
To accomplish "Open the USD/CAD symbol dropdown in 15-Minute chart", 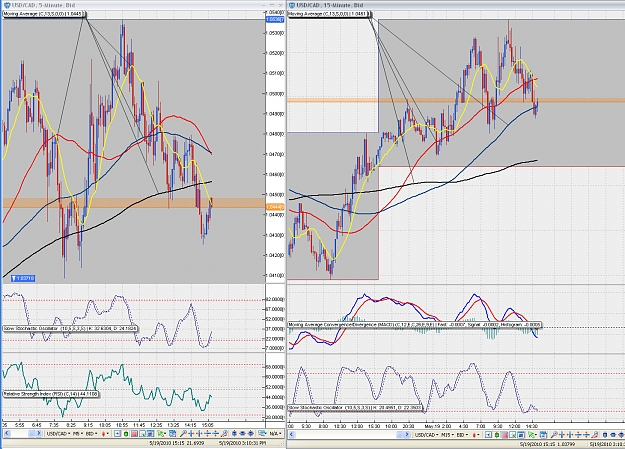I will point(426,435).
